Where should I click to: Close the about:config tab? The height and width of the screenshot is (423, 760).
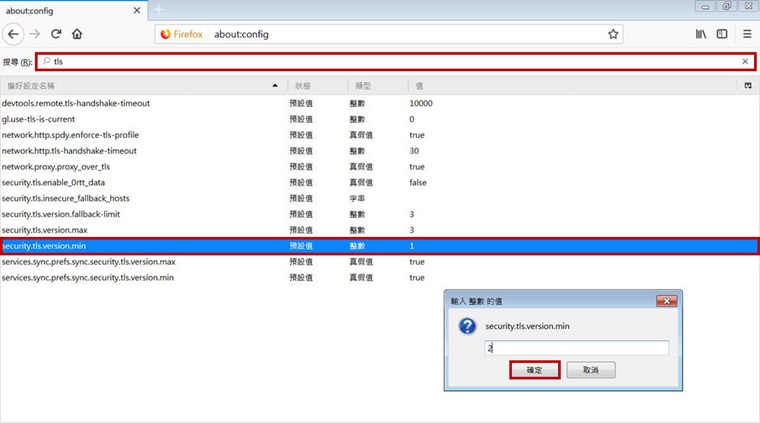click(x=137, y=10)
